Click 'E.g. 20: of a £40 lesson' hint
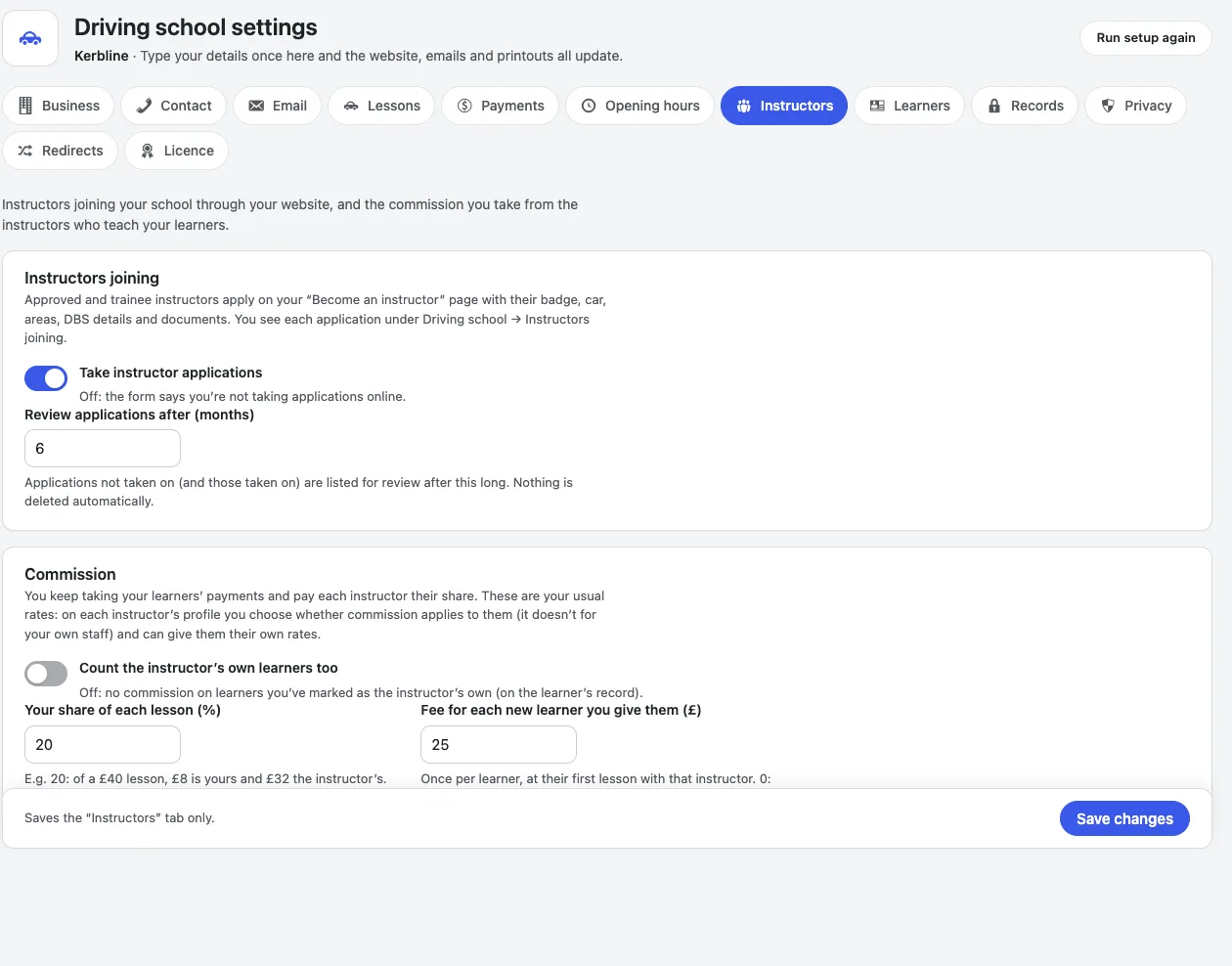This screenshot has width=1232, height=966. pos(205,779)
